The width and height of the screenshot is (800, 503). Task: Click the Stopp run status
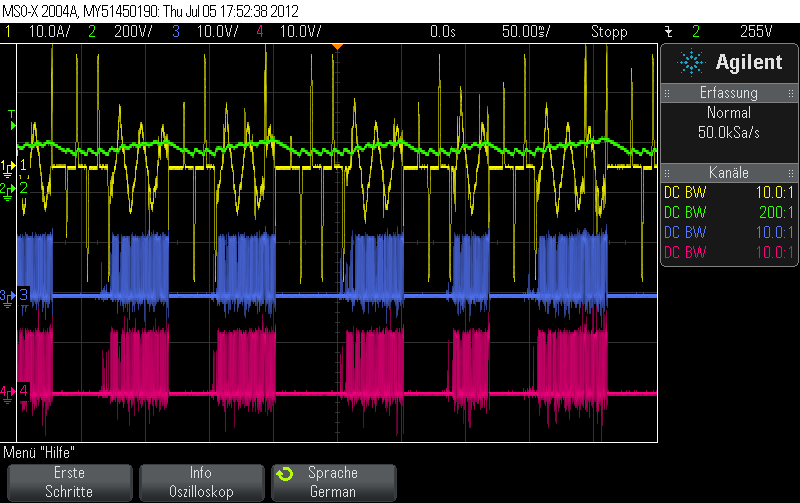tap(609, 32)
